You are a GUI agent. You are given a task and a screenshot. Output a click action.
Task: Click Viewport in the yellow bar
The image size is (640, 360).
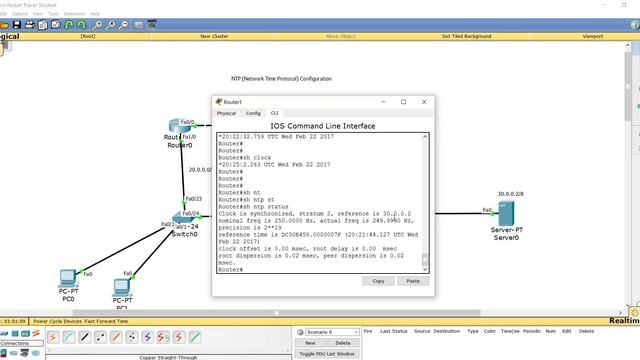pyautogui.click(x=593, y=36)
